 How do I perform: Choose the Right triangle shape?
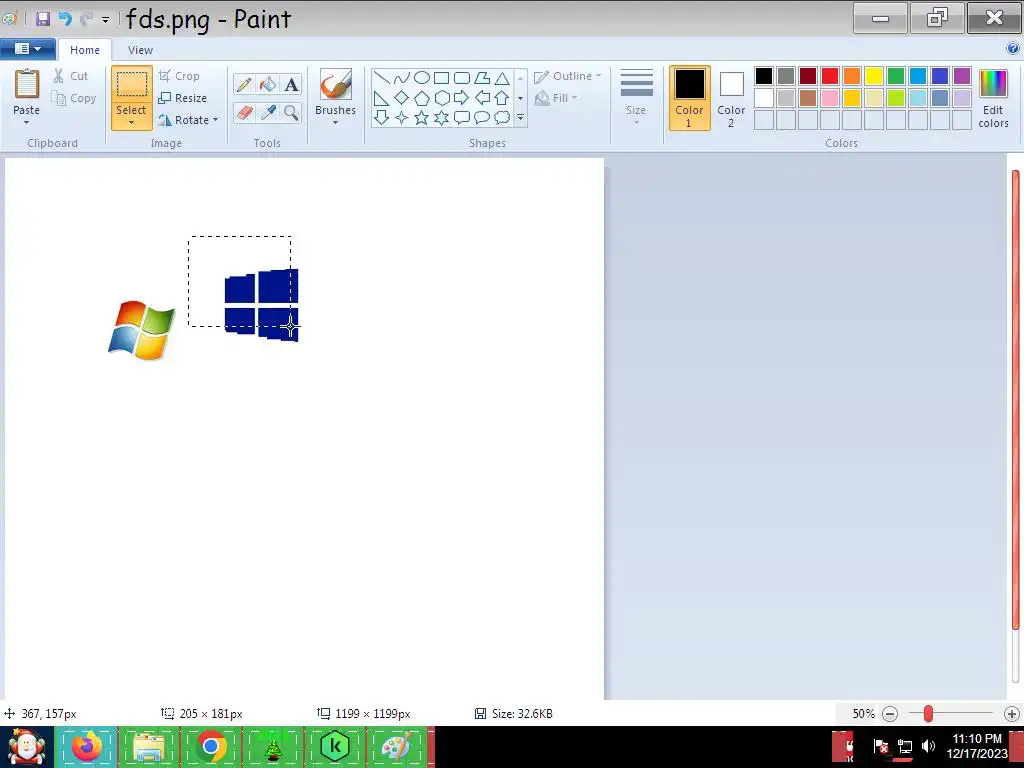point(381,98)
